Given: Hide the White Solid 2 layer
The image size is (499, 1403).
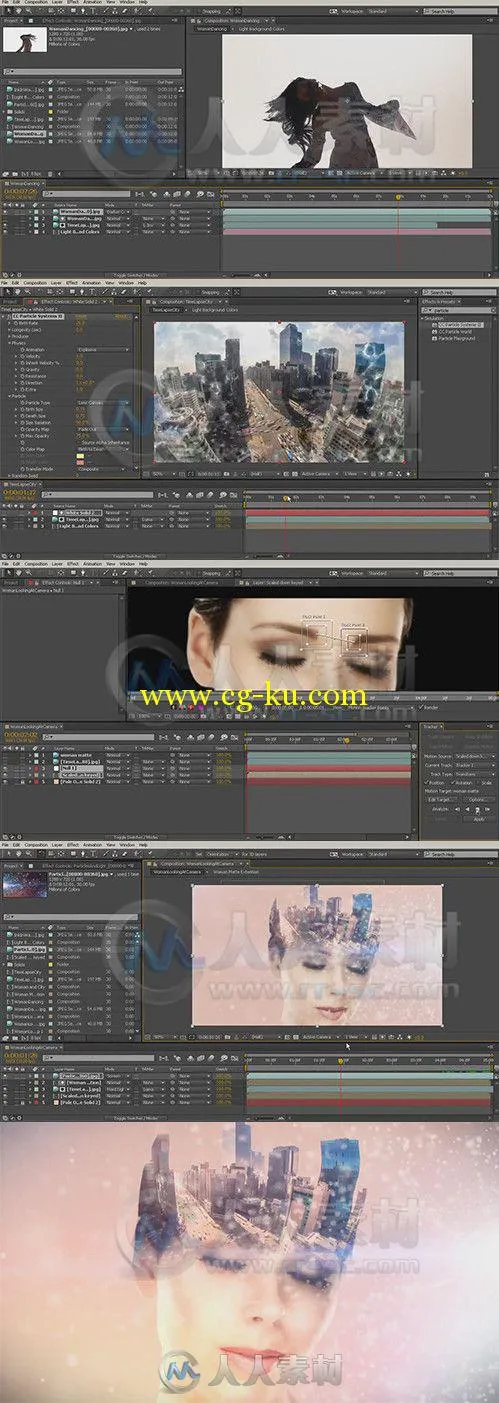Looking at the screenshot, I should click(5, 513).
